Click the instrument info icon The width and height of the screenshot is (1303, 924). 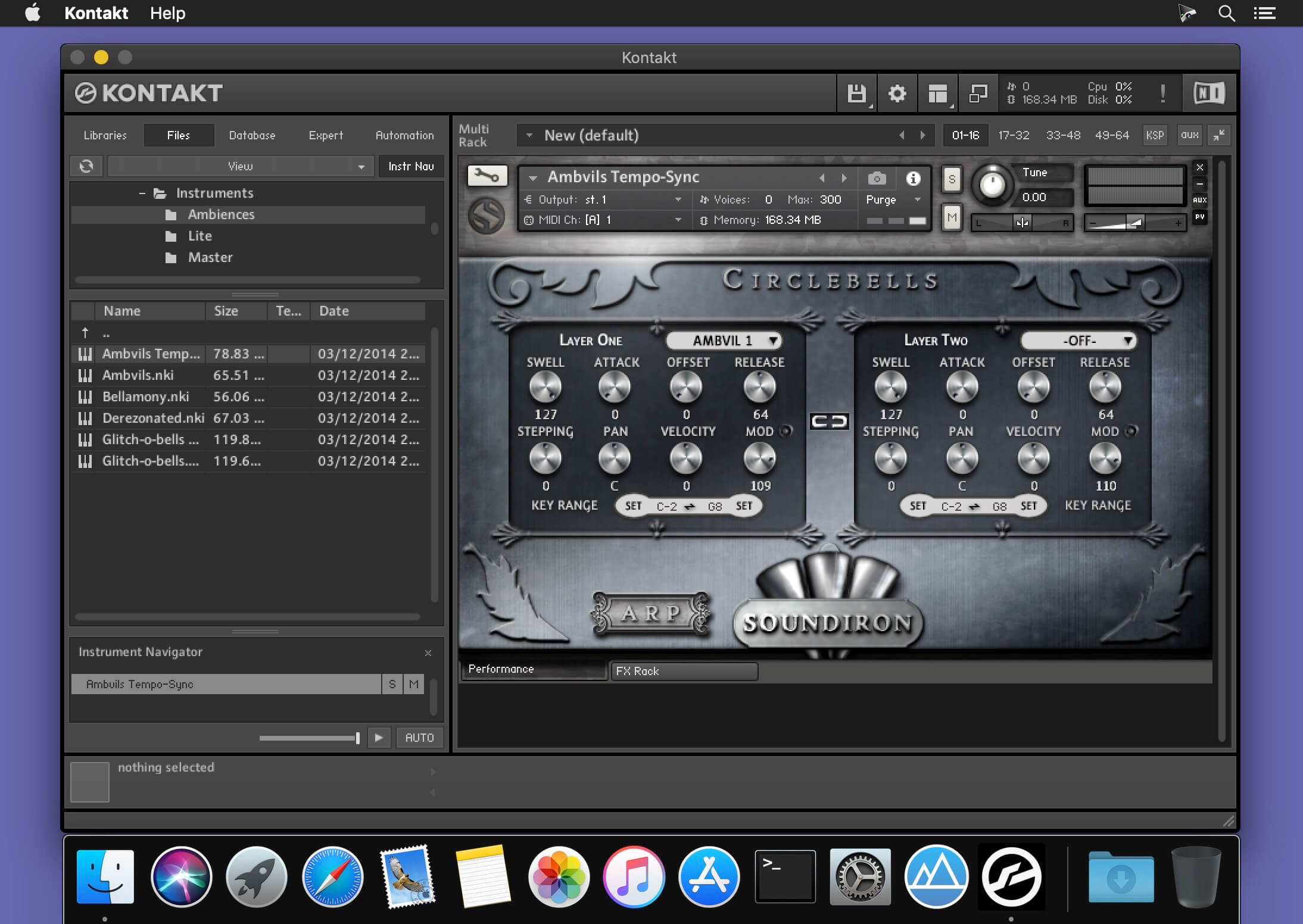pyautogui.click(x=913, y=178)
